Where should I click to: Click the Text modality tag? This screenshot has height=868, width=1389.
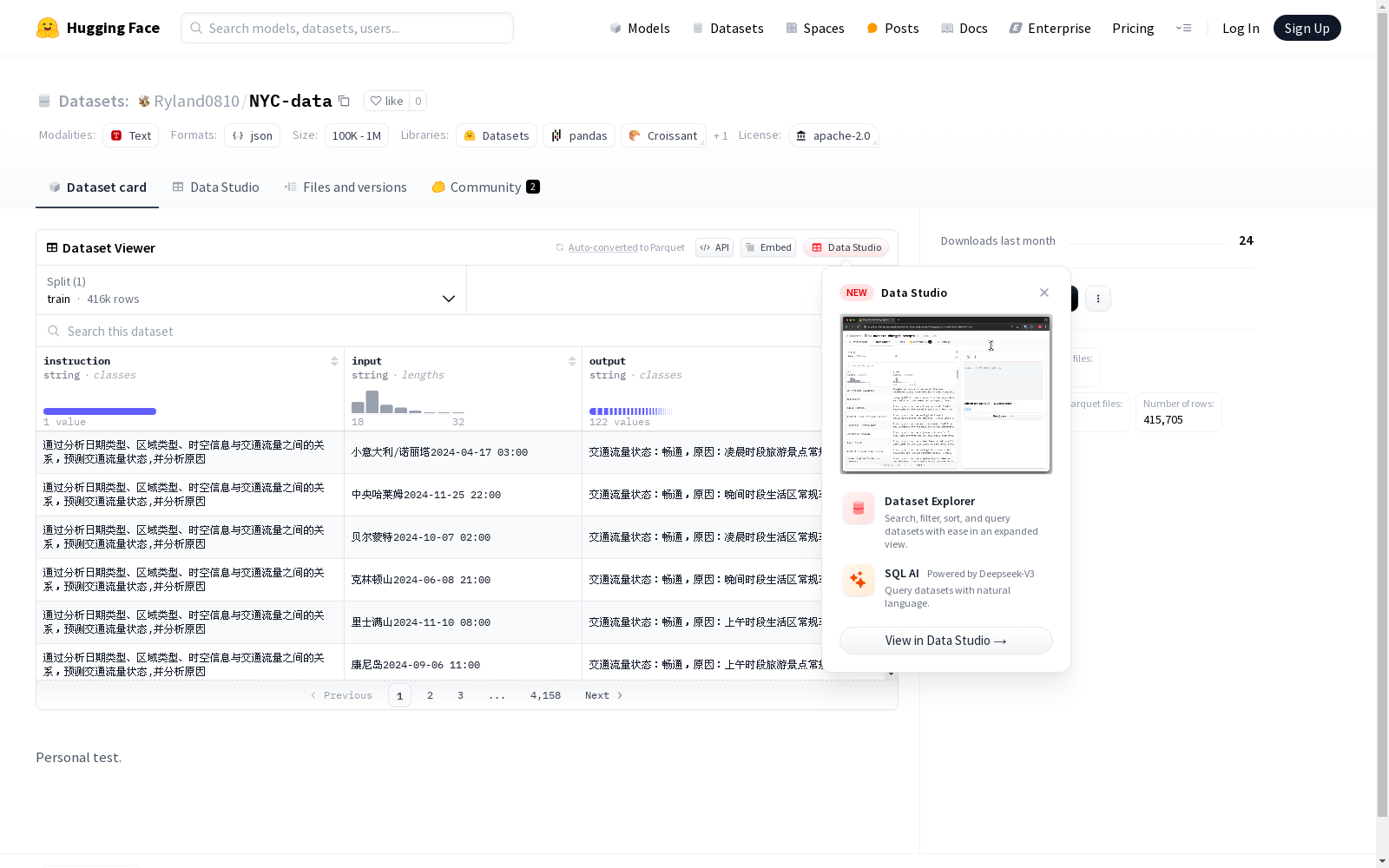tap(131, 135)
